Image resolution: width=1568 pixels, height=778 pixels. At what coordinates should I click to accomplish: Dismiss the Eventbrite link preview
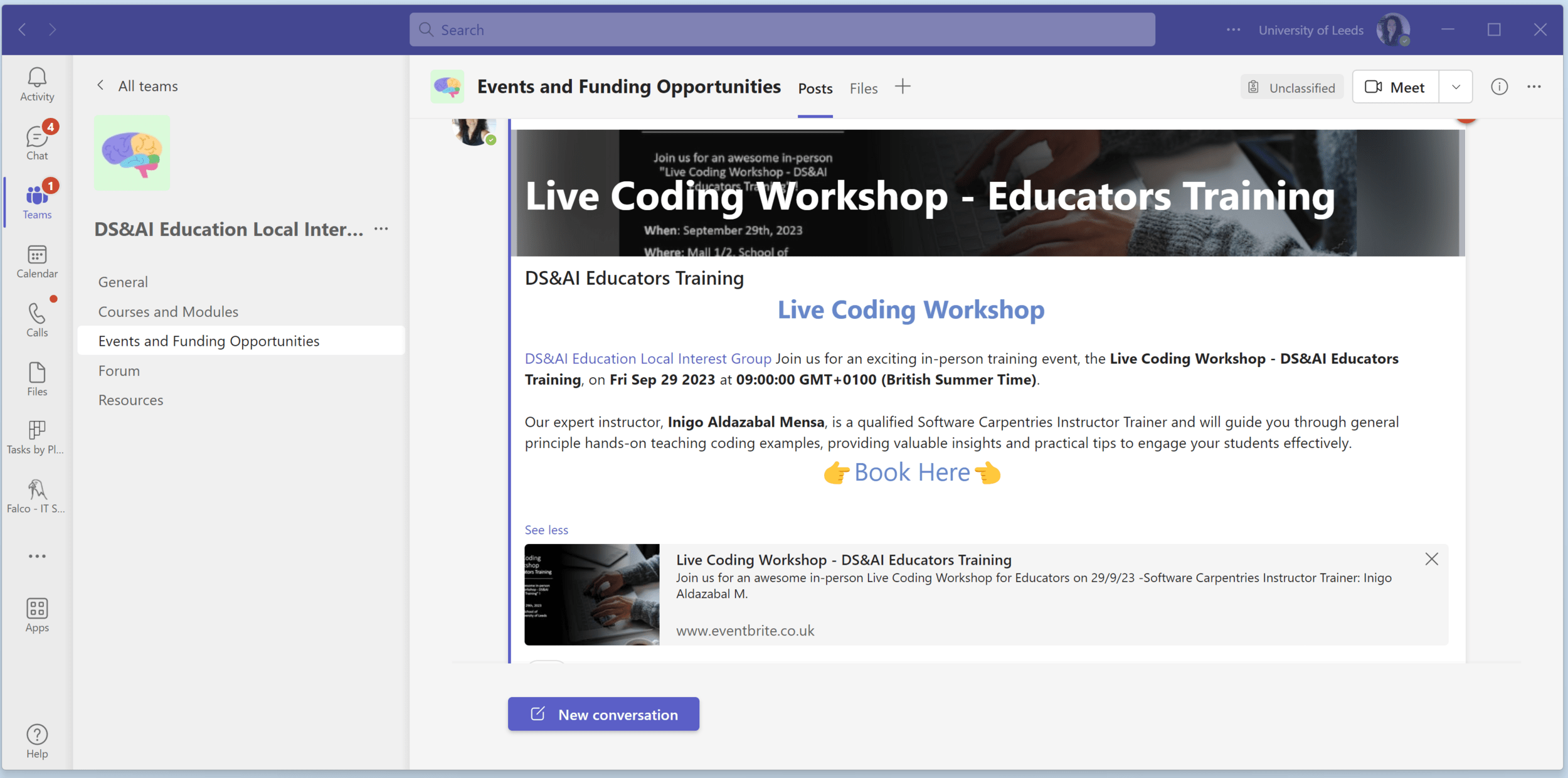(1431, 559)
